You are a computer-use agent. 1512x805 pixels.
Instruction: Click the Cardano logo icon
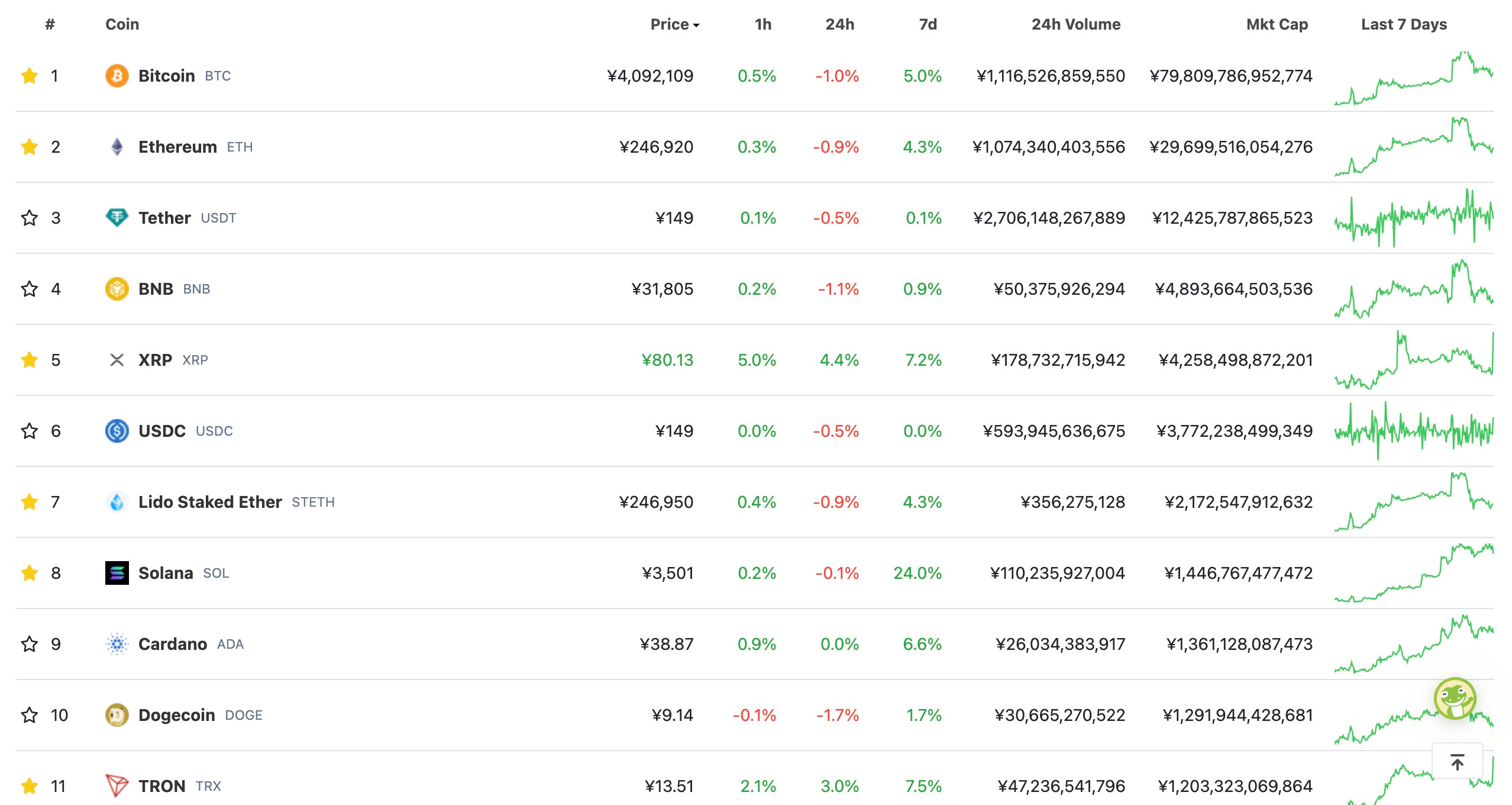pos(117,644)
